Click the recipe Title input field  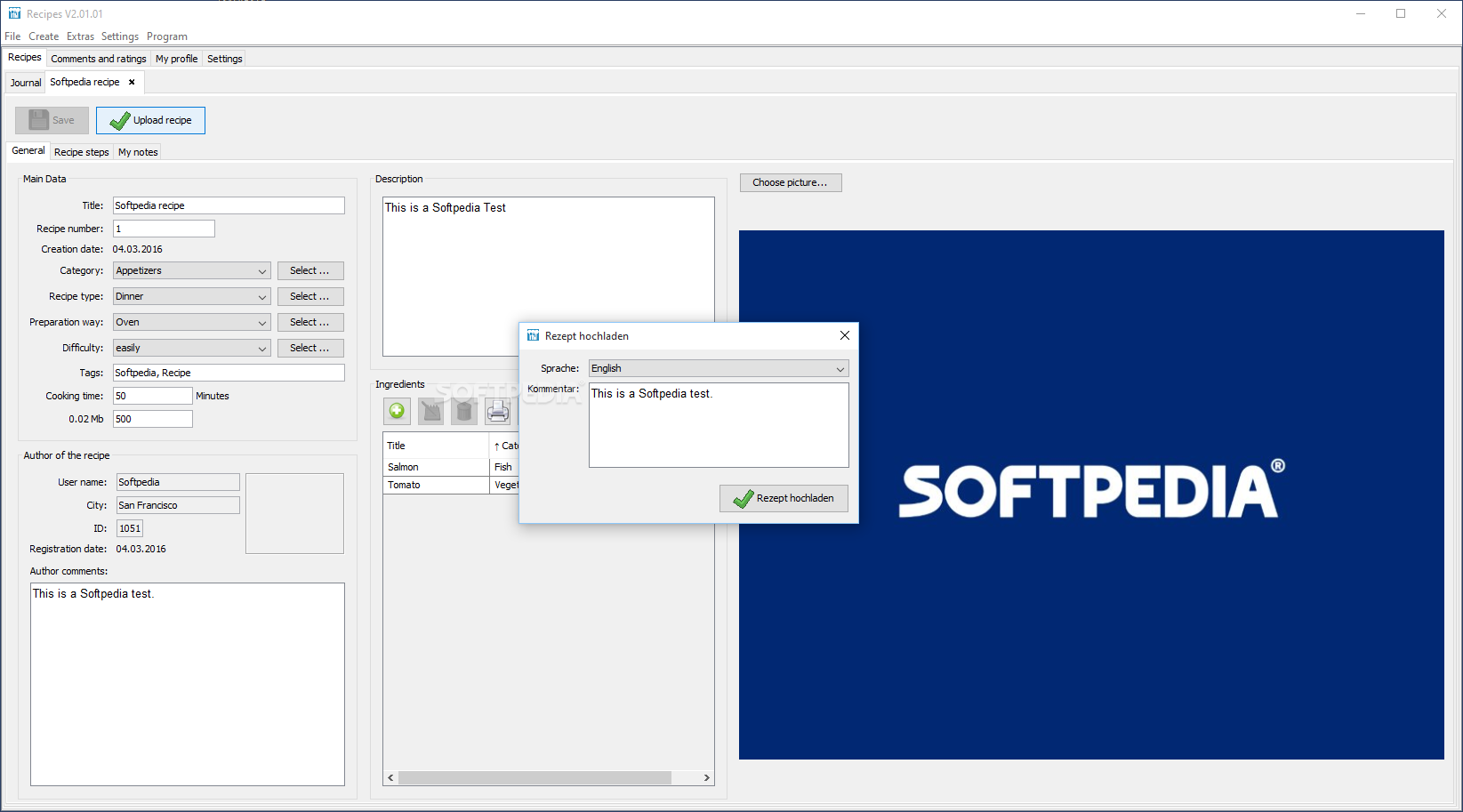[229, 205]
